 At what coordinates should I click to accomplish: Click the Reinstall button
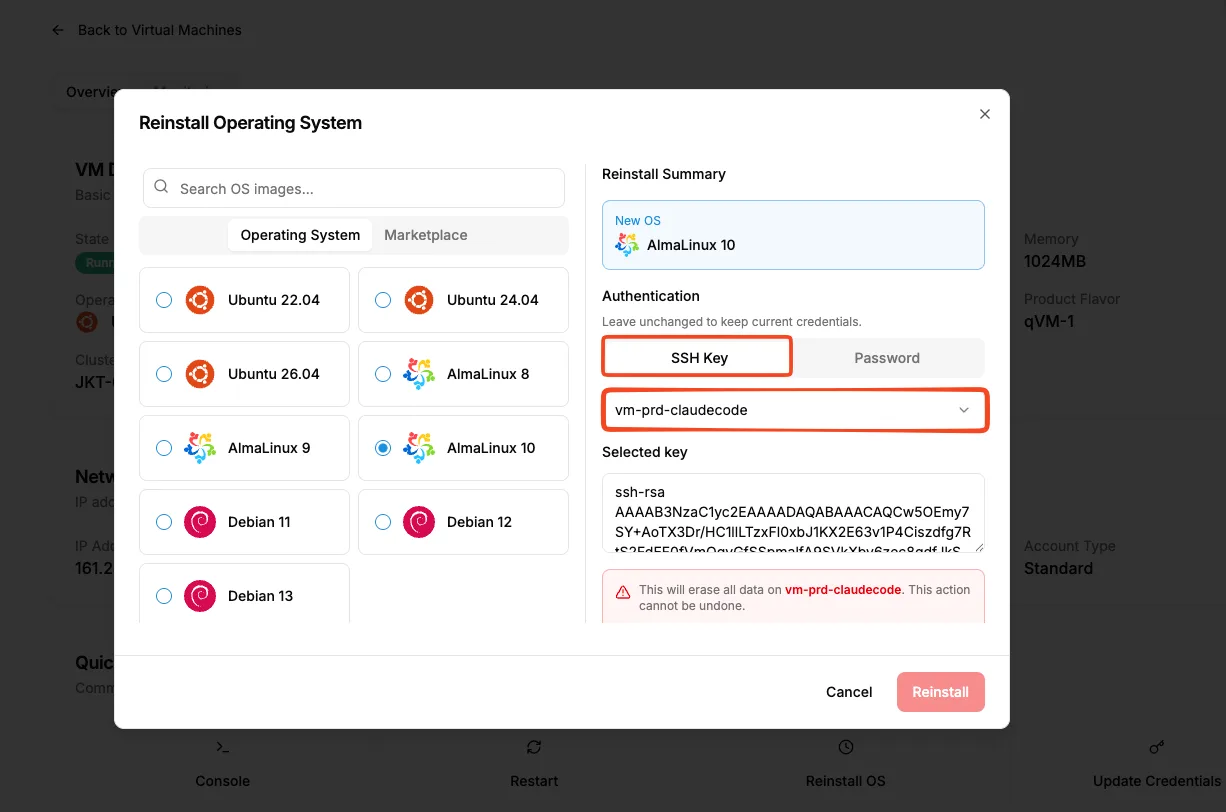(941, 692)
